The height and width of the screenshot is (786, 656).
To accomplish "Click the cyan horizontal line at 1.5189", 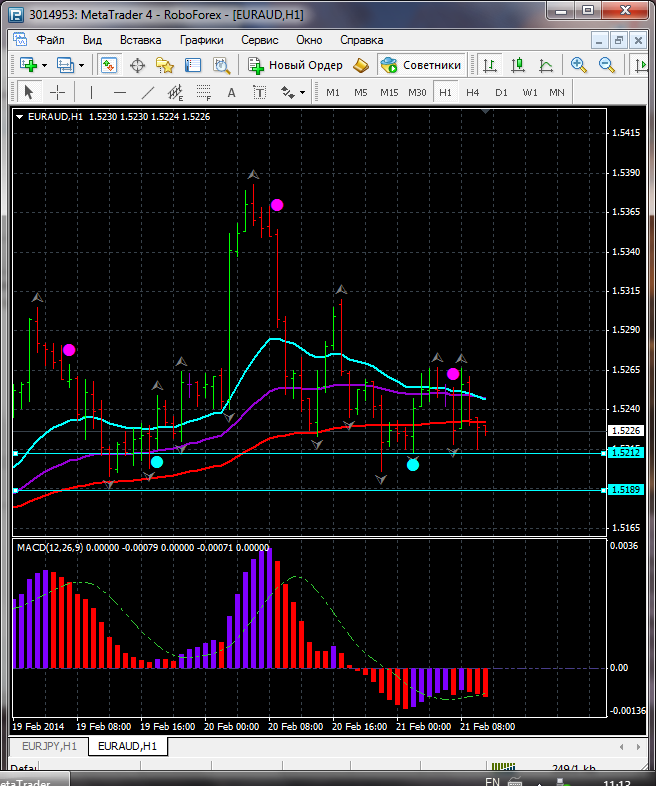I will [x=300, y=490].
